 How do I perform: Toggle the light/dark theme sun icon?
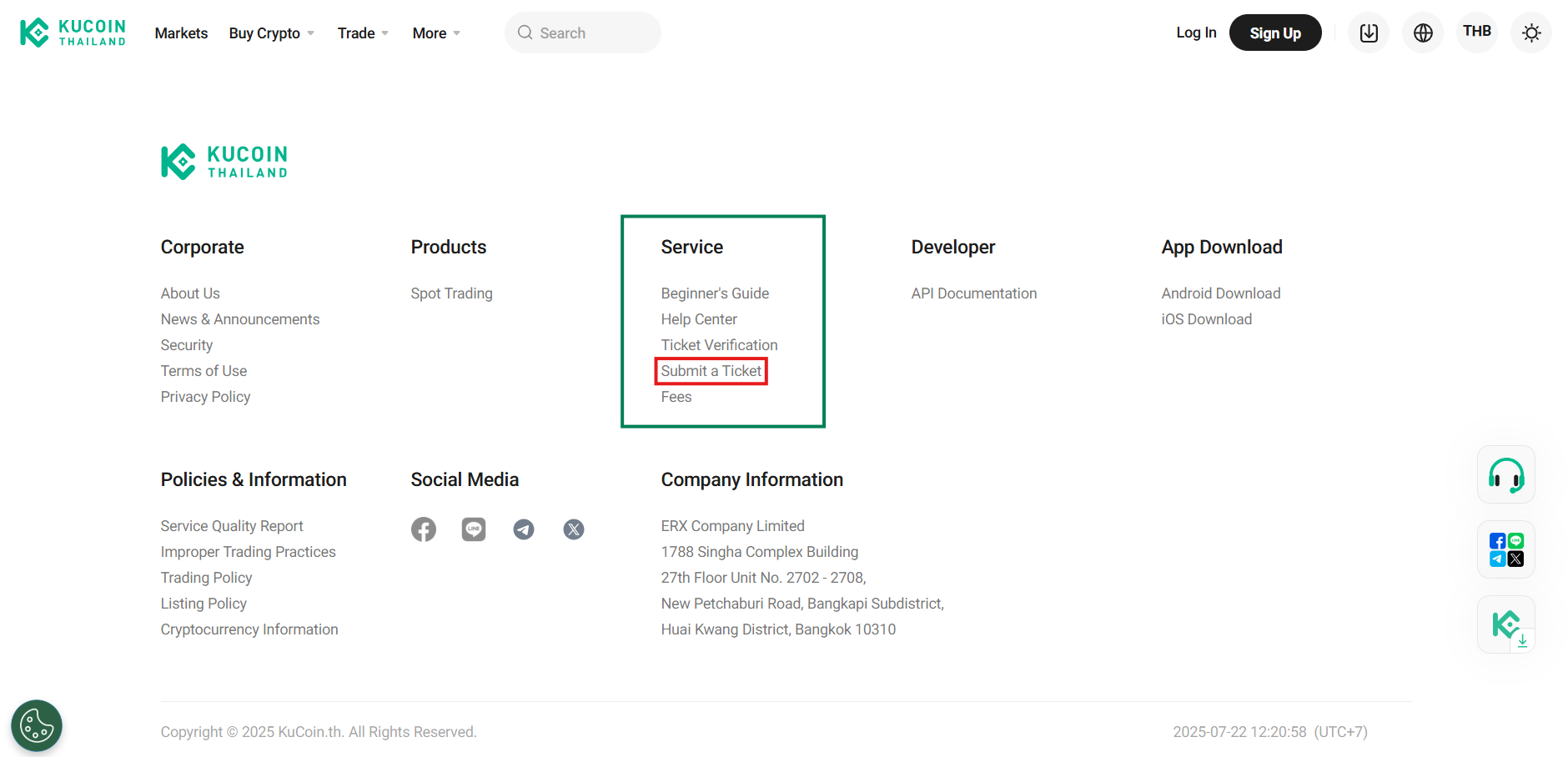pos(1531,33)
